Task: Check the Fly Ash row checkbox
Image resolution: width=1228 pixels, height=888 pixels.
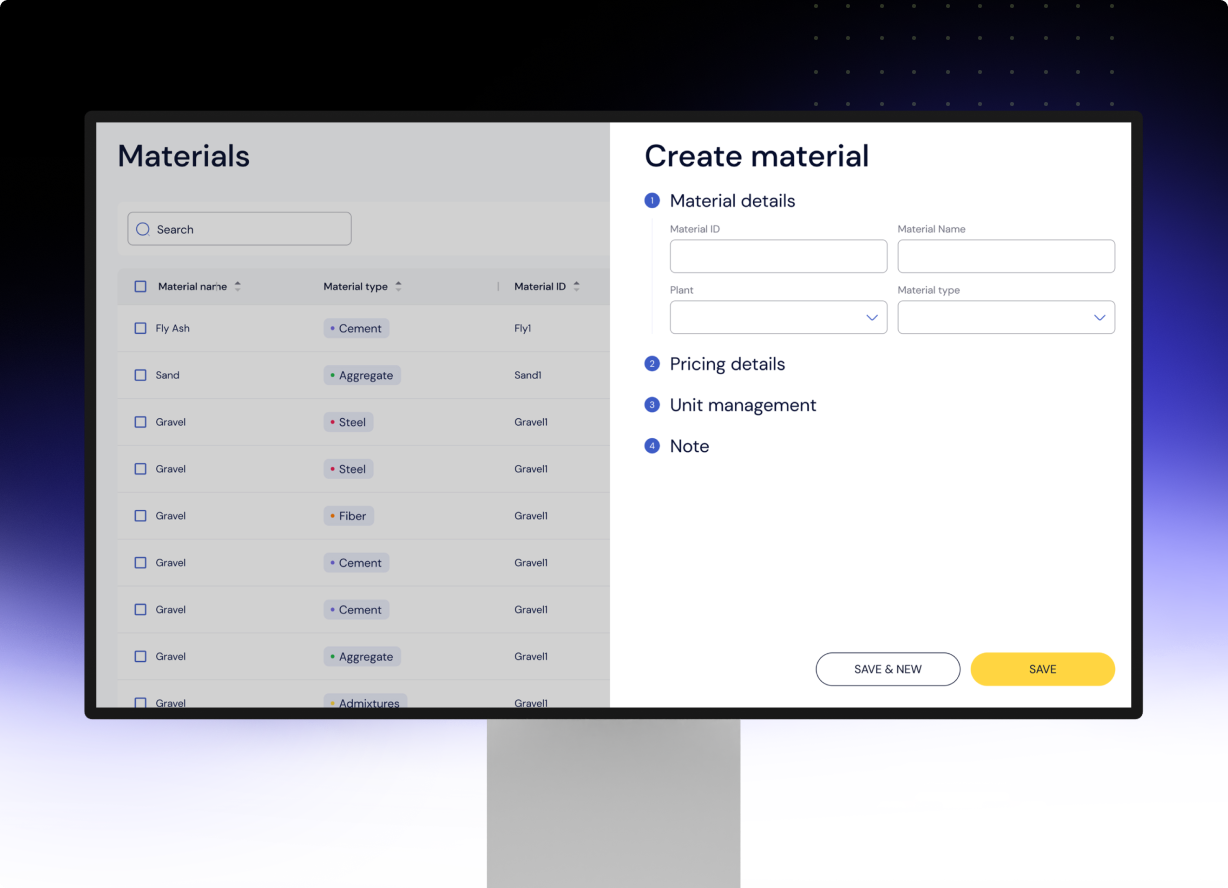Action: [140, 328]
